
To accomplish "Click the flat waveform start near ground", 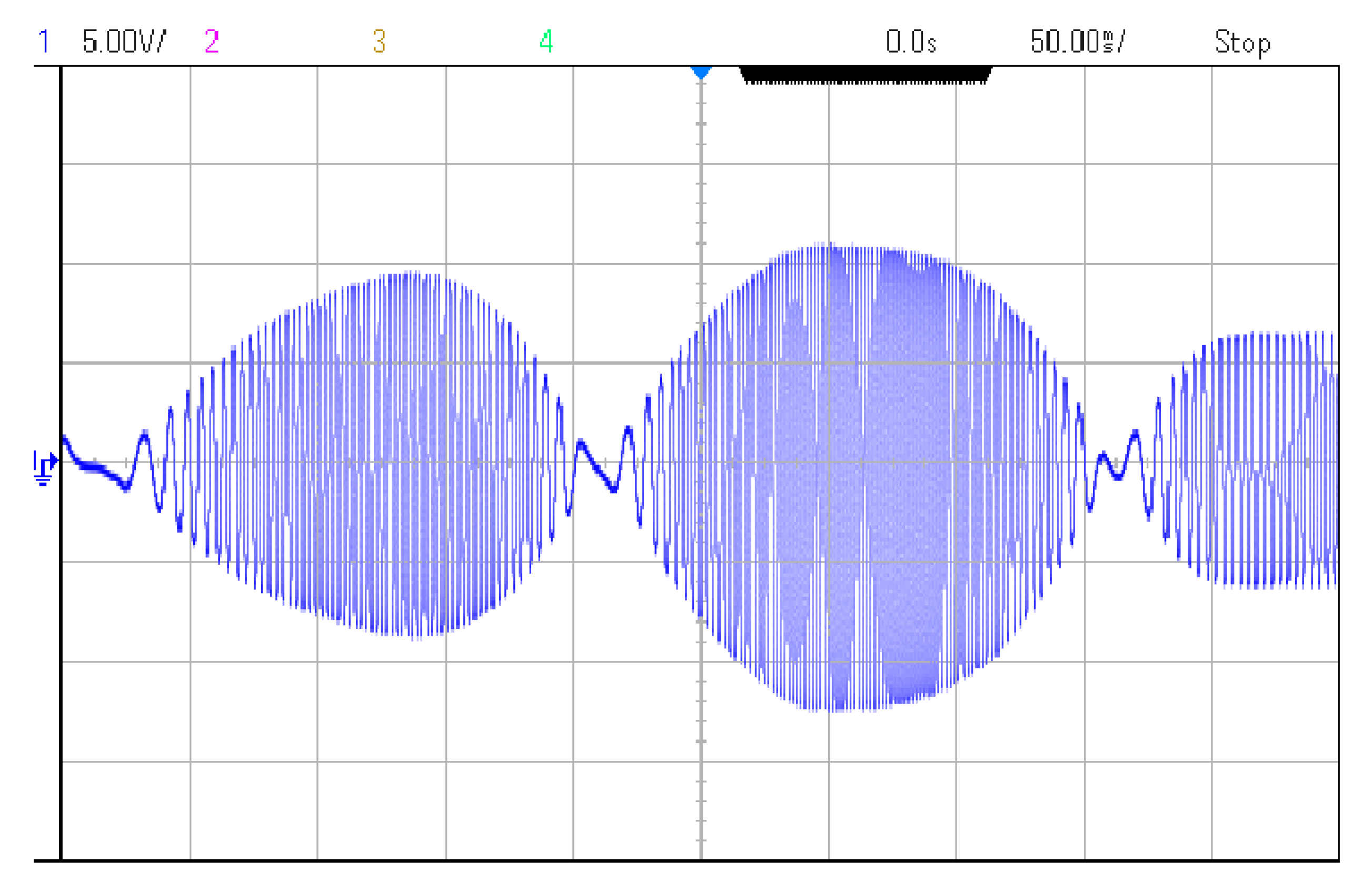I will point(92,467).
